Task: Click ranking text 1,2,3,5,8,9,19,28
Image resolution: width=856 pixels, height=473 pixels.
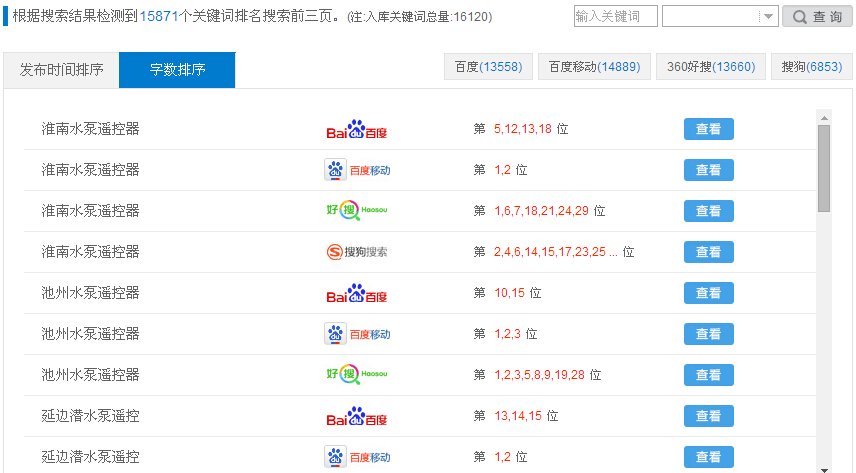Action: tap(539, 375)
